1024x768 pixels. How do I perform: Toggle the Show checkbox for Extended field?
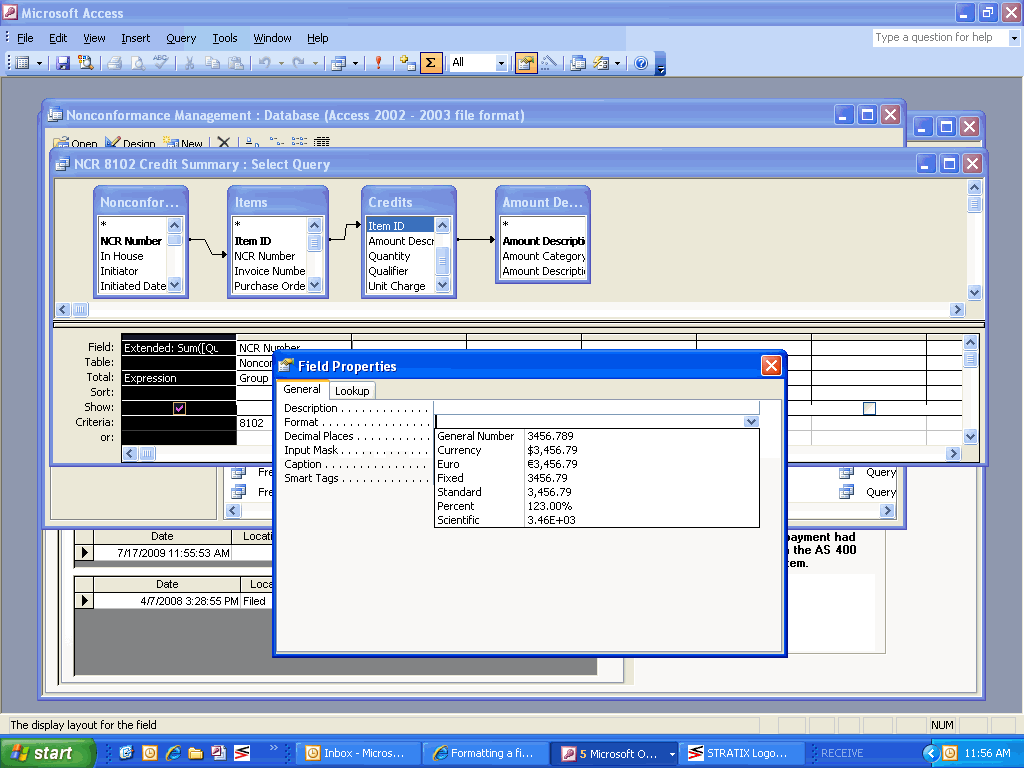point(179,408)
